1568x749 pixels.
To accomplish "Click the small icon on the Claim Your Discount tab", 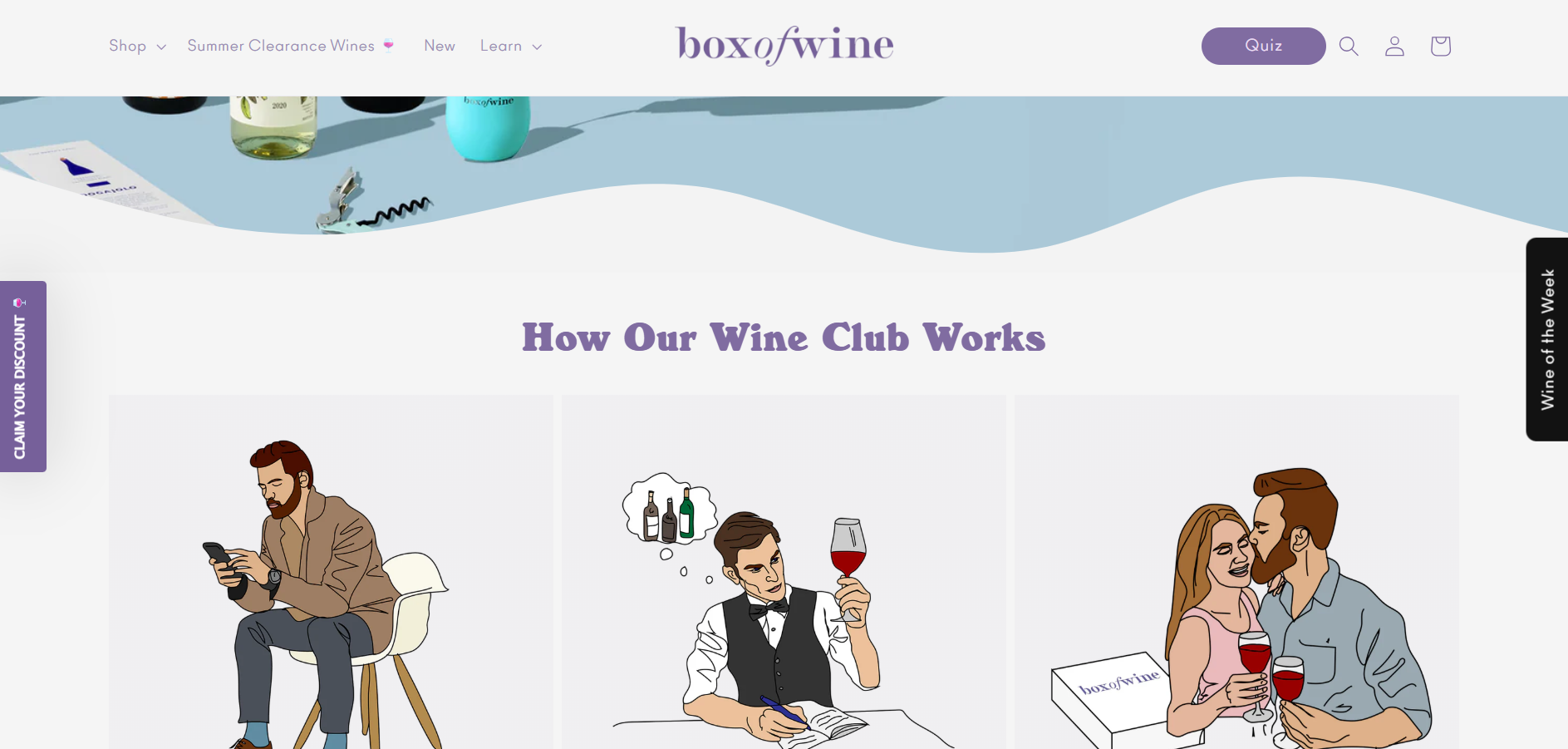I will click(x=19, y=303).
